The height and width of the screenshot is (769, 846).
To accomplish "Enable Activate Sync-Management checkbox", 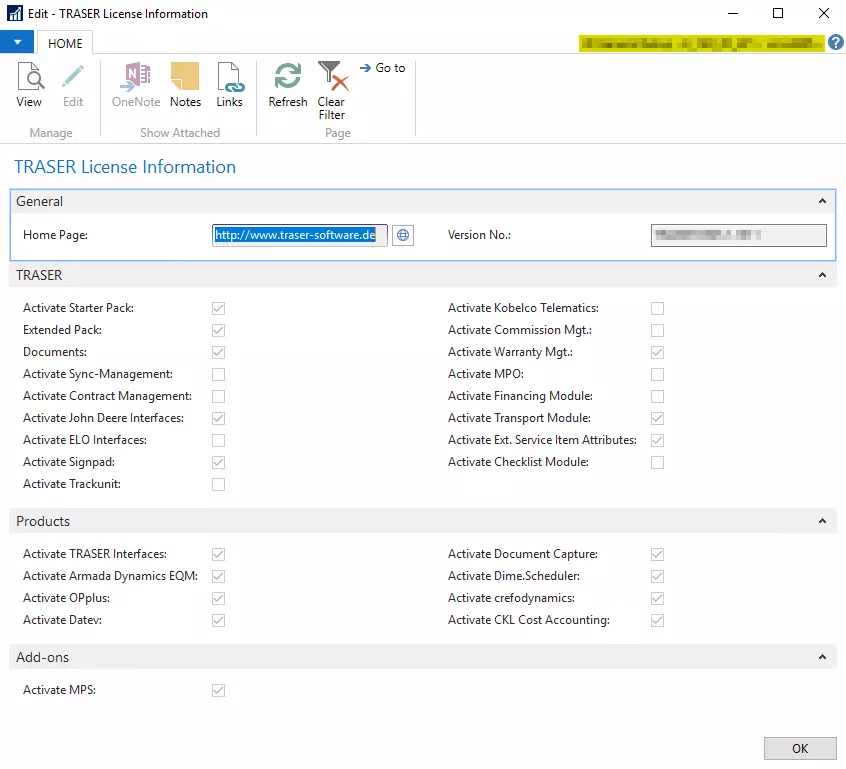I will click(x=219, y=375).
